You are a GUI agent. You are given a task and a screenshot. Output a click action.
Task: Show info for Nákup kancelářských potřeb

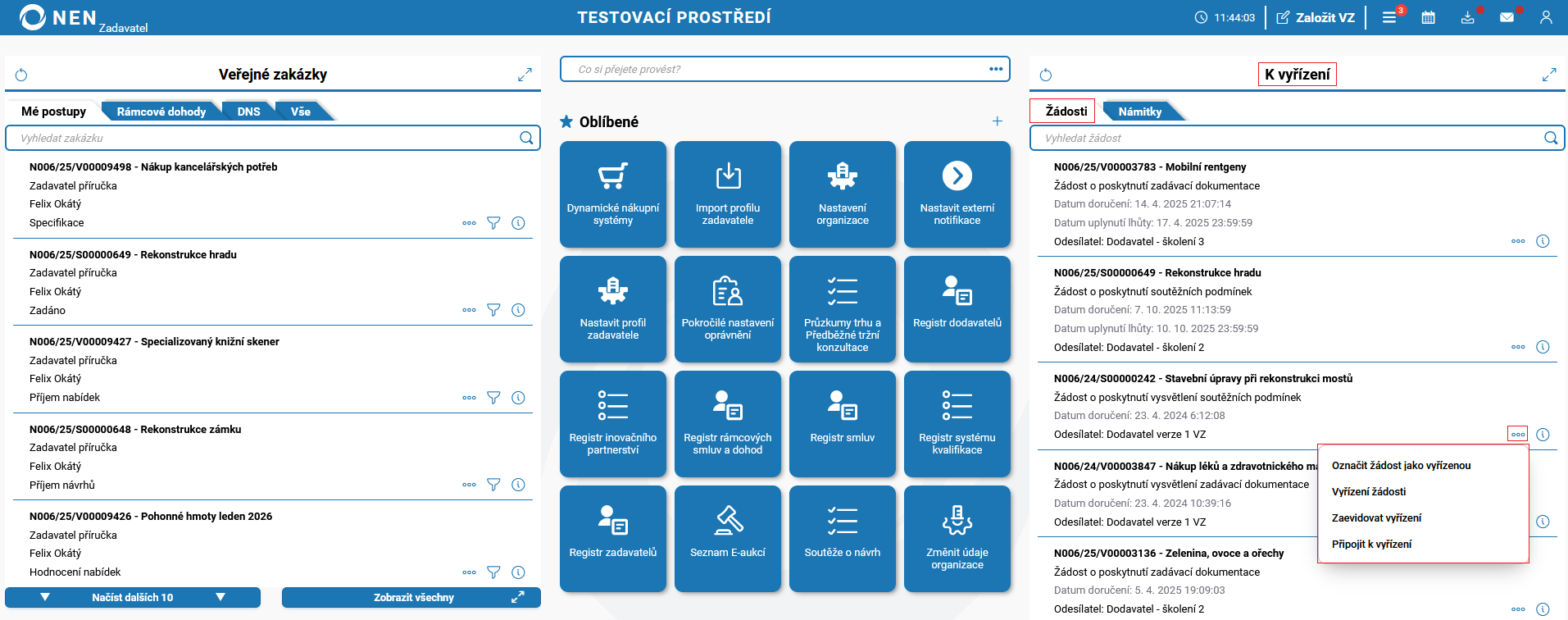click(x=518, y=223)
